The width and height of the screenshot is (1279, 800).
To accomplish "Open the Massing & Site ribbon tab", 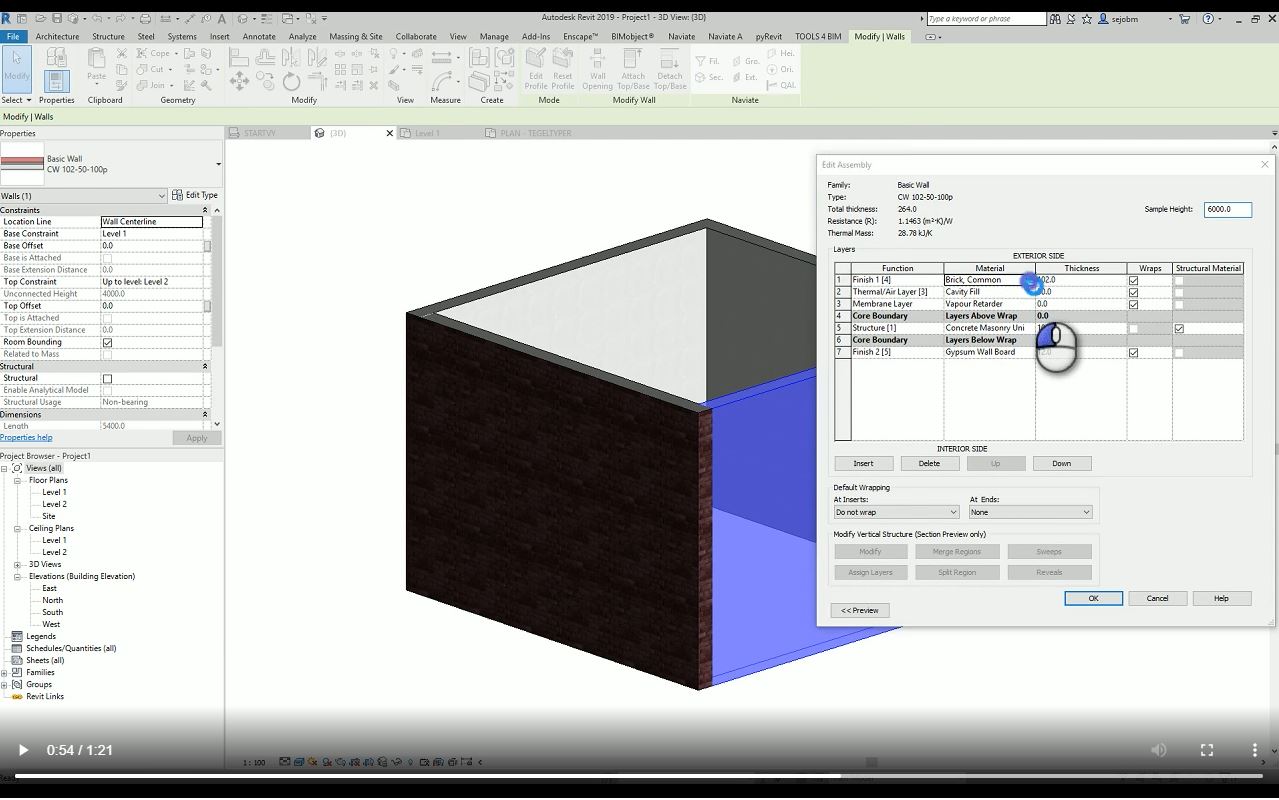I will point(356,37).
